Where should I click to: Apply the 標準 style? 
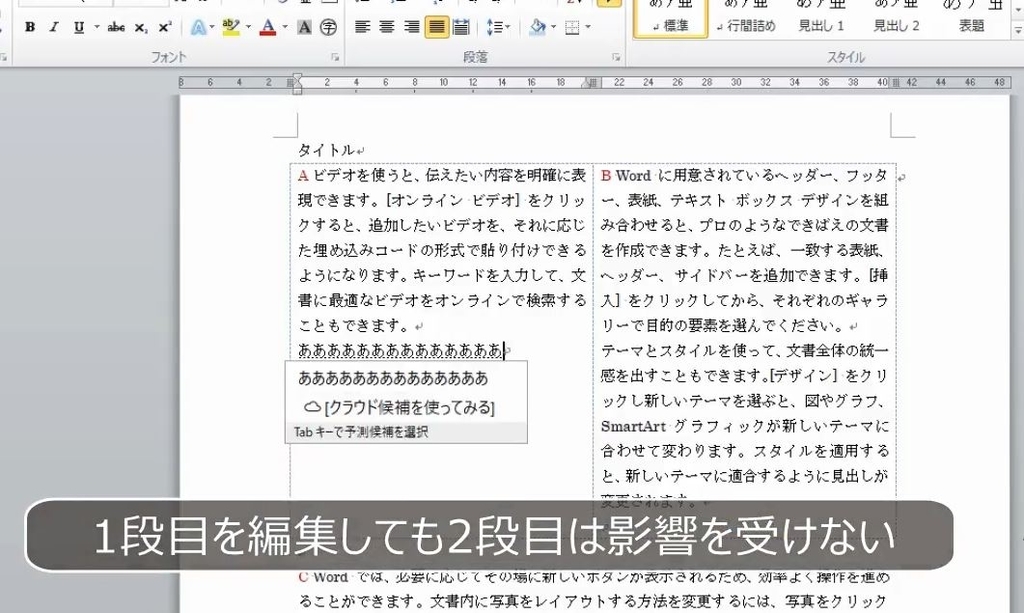(671, 18)
